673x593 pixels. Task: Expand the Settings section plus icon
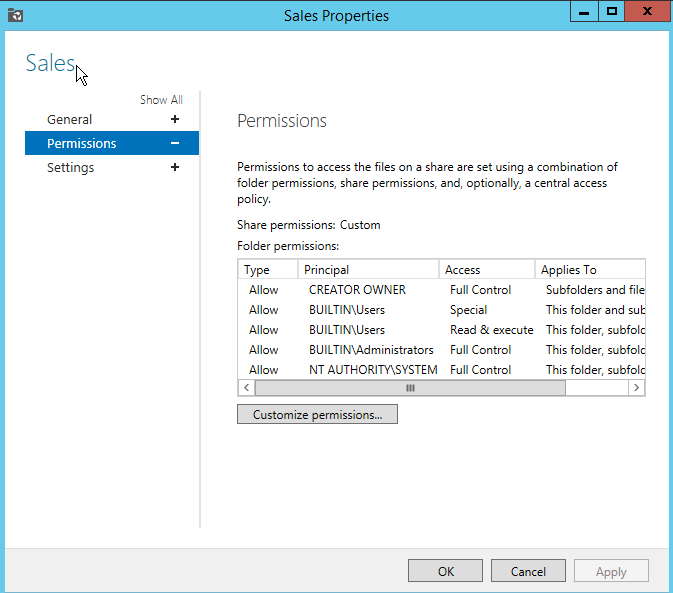tap(175, 168)
